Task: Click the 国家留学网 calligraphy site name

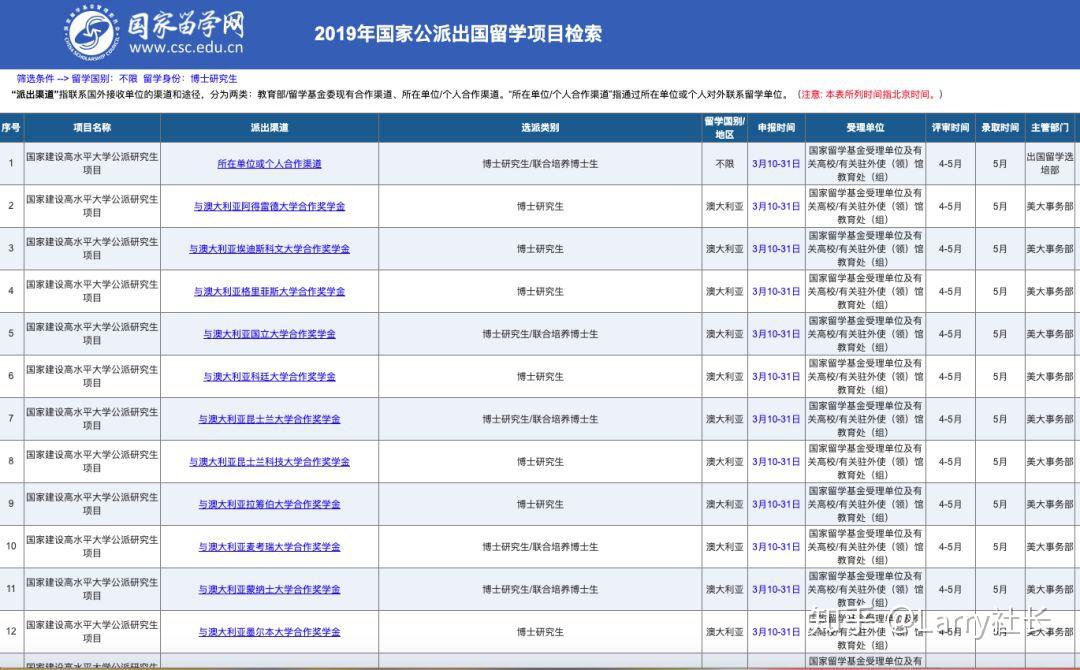Action: (x=186, y=23)
